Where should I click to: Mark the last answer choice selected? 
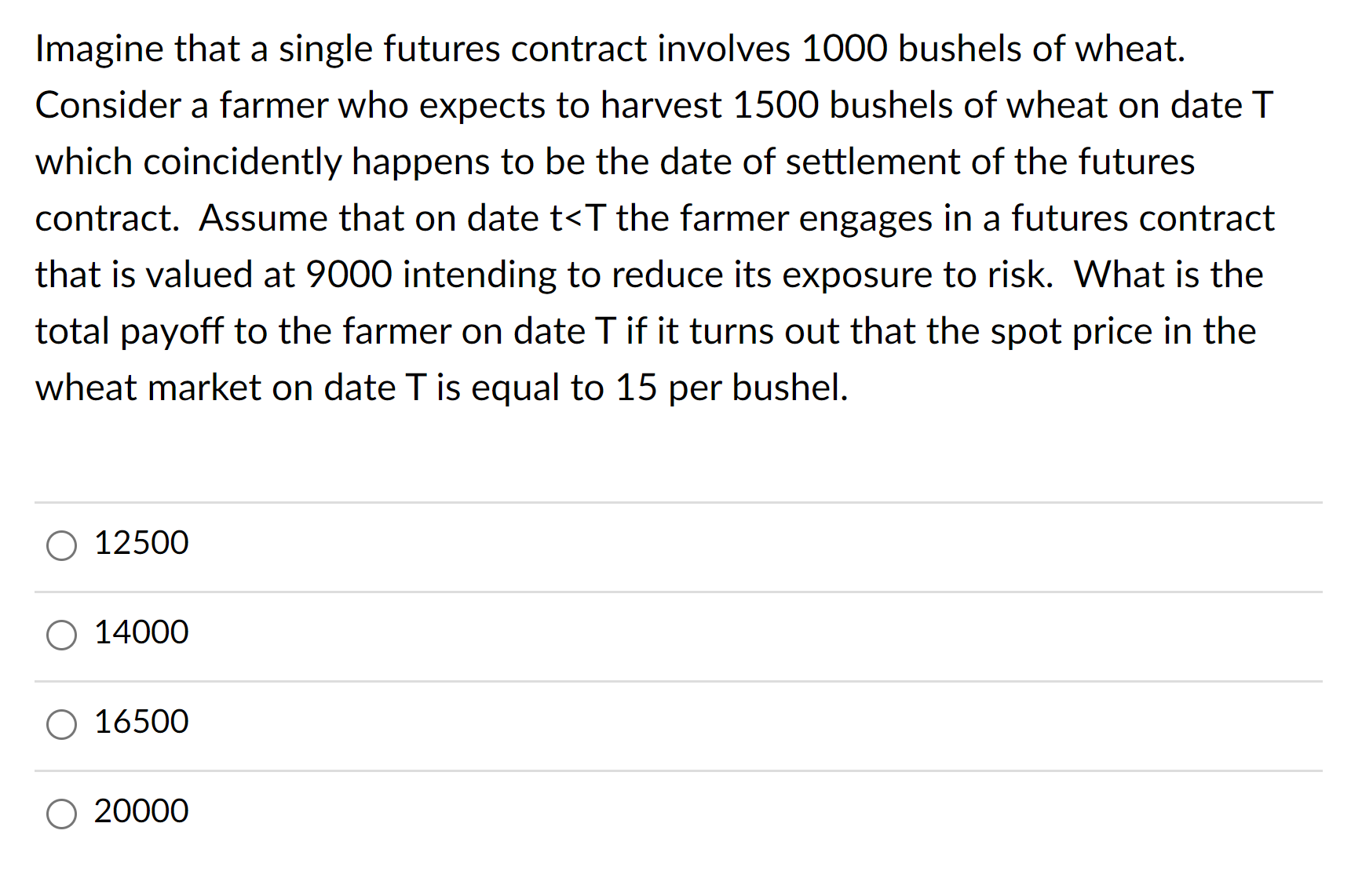[62, 814]
